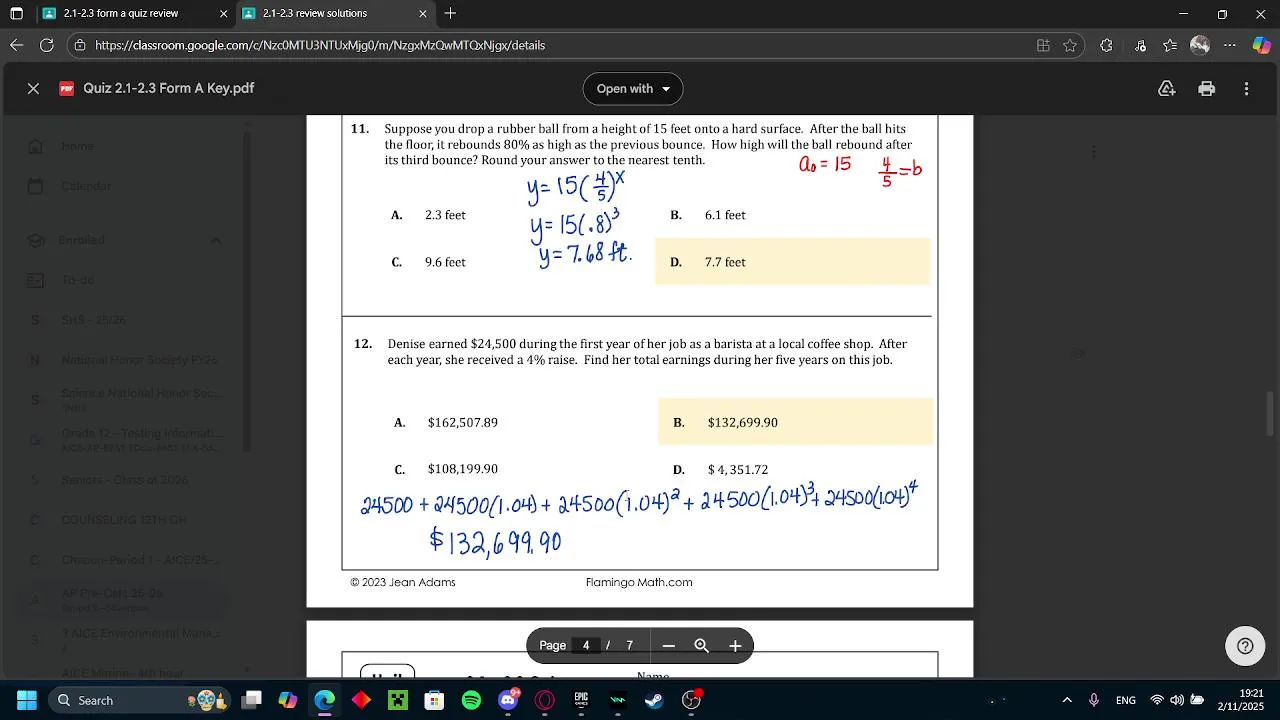Show hidden system tray icons chevron
The image size is (1280, 720).
pos(1067,700)
